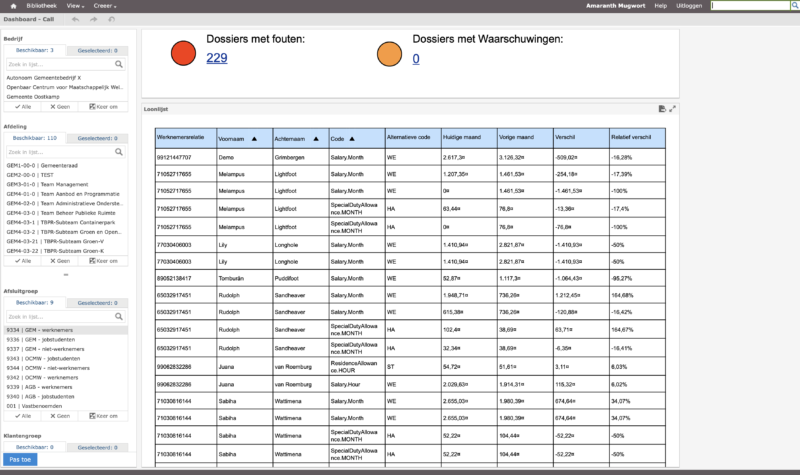Open the 229 dossiers with errors link
Viewport: 800px width, 475px height.
click(216, 59)
